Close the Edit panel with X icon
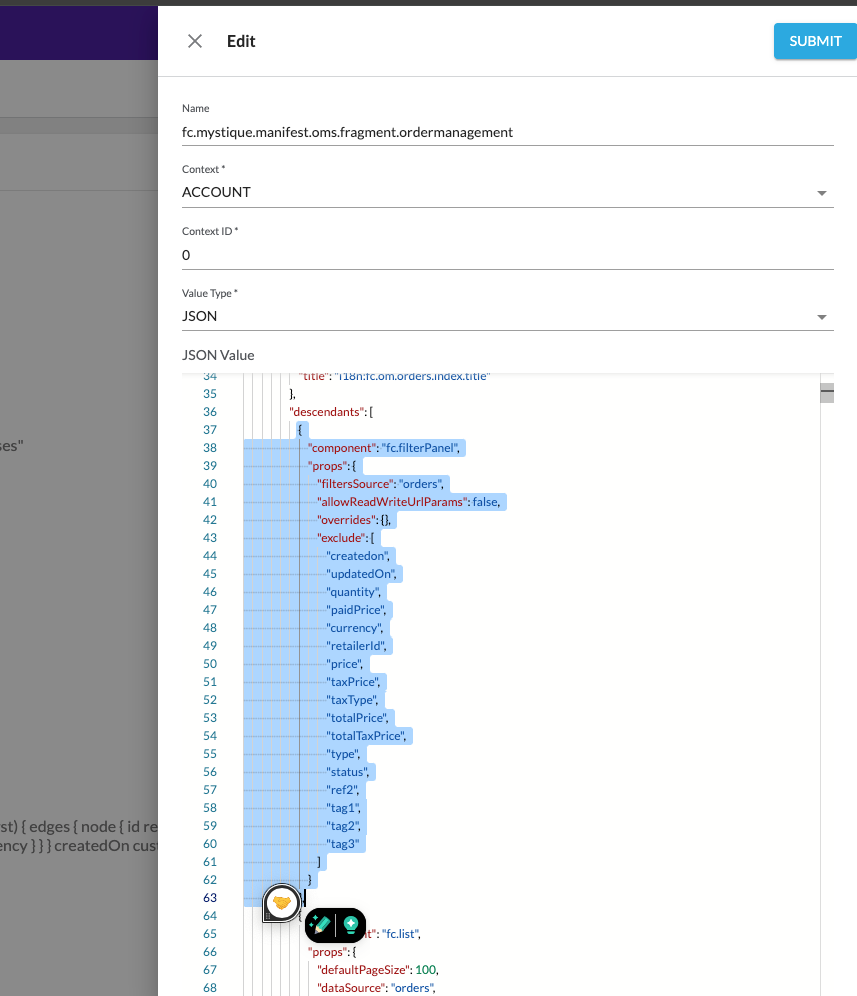The width and height of the screenshot is (857, 996). click(x=195, y=41)
